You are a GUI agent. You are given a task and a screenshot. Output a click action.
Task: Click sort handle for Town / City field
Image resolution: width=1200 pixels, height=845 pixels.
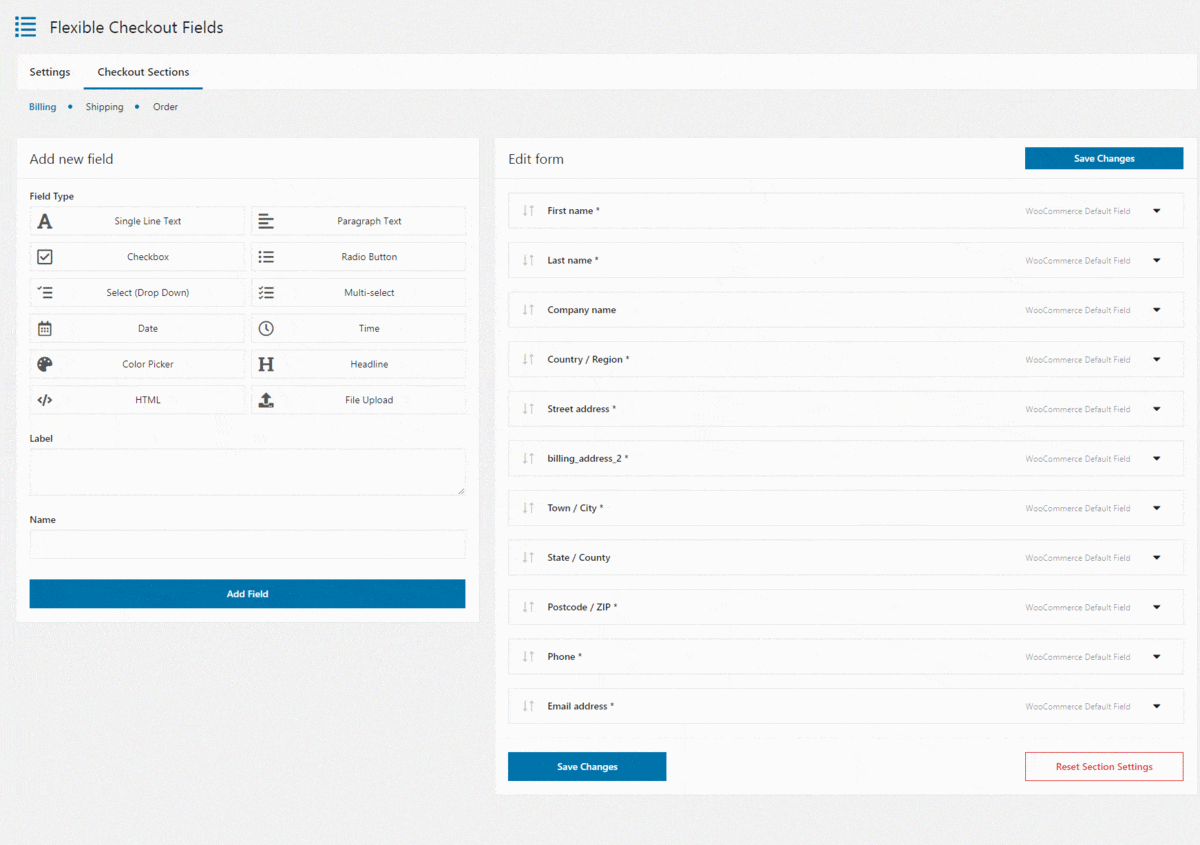(x=528, y=508)
